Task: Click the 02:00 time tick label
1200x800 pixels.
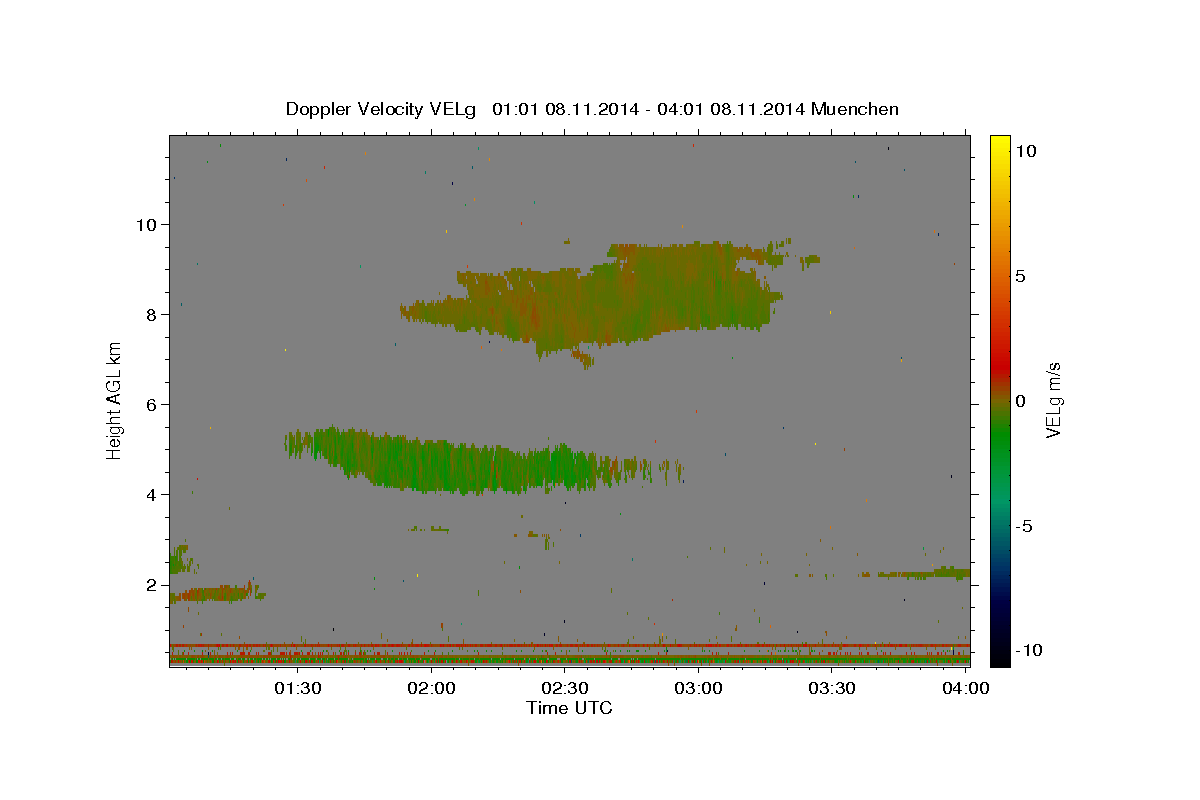Action: pyautogui.click(x=432, y=688)
